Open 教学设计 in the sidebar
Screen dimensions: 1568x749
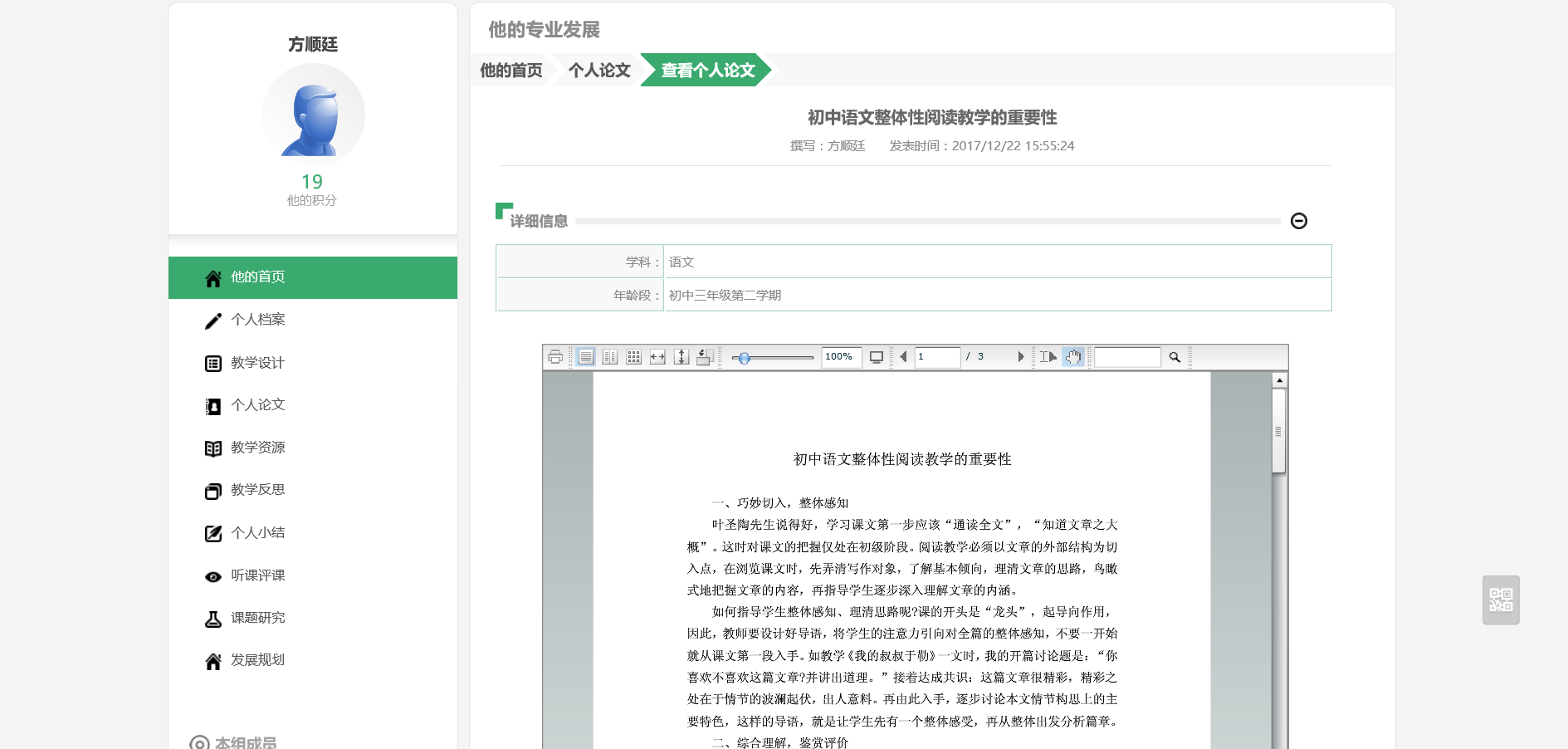coord(257,363)
